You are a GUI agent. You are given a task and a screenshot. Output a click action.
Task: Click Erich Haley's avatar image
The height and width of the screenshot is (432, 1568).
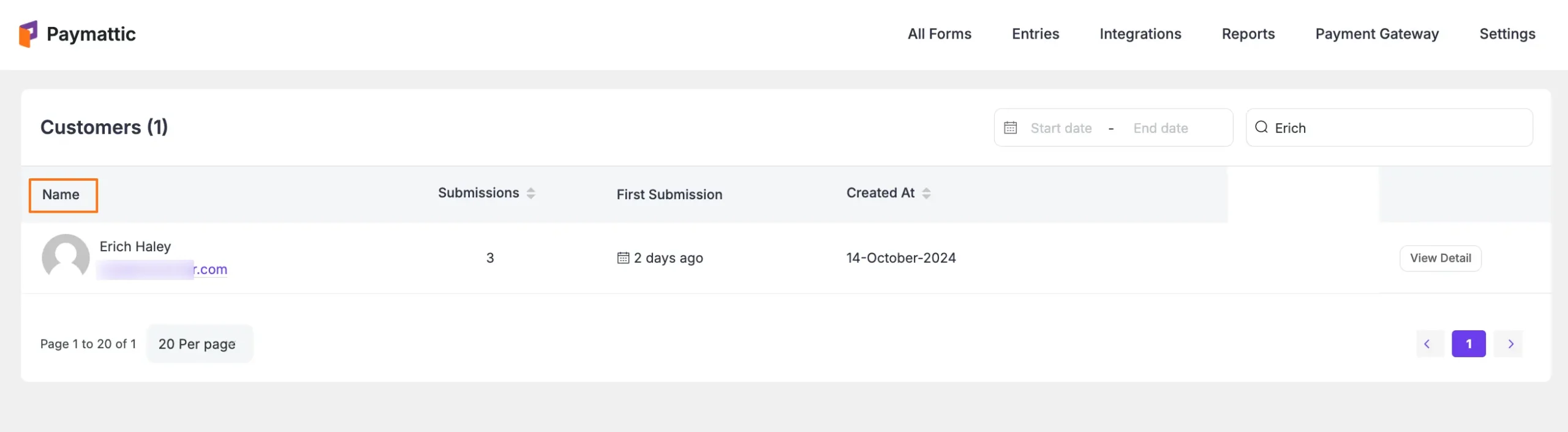pos(66,257)
